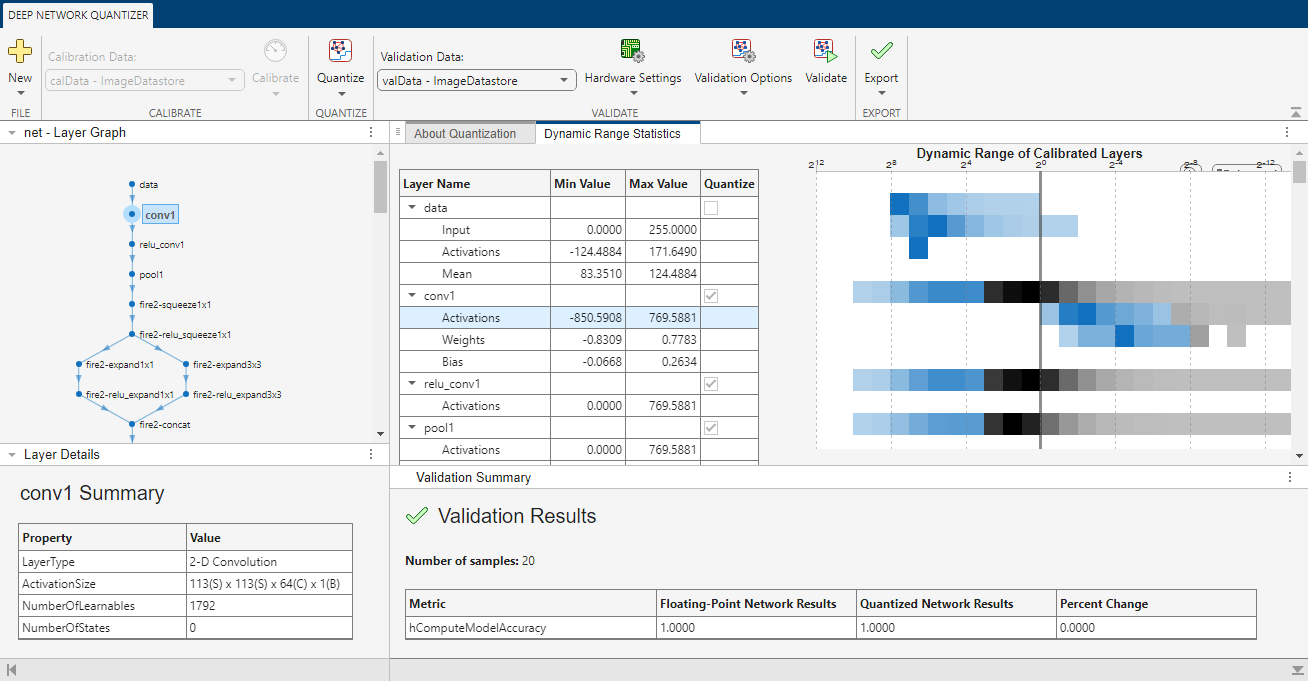The height and width of the screenshot is (681, 1308).
Task: Click the Quantize icon in toolstrip
Action: [x=341, y=51]
